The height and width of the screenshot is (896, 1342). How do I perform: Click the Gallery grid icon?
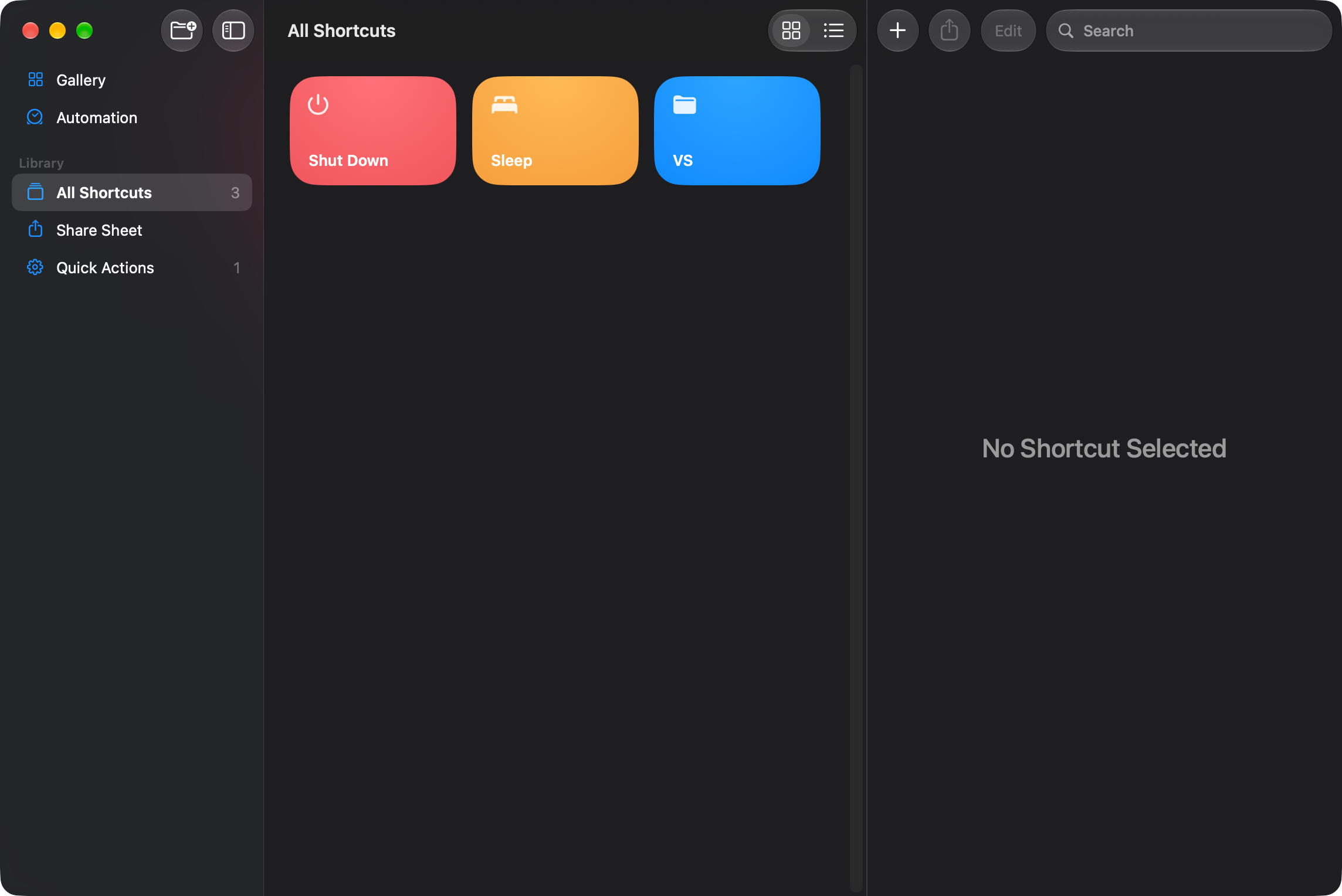coord(36,79)
